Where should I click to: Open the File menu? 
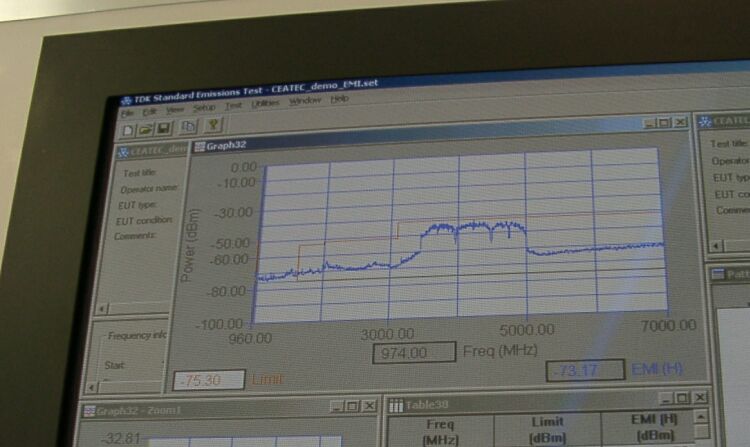127,113
